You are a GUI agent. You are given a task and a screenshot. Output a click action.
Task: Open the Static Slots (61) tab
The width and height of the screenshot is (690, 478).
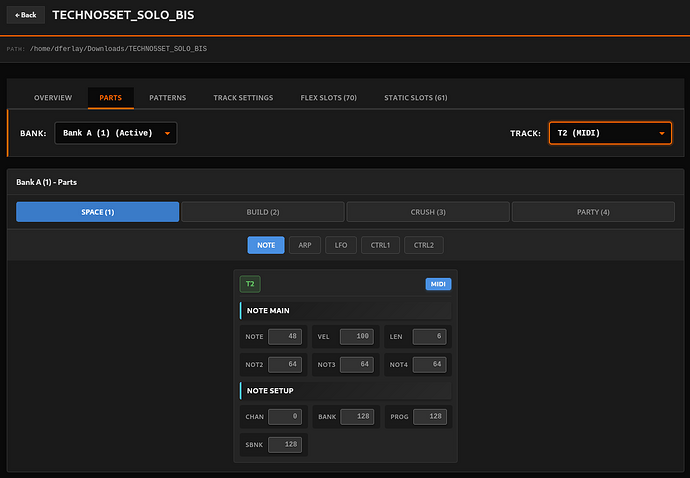tap(415, 98)
